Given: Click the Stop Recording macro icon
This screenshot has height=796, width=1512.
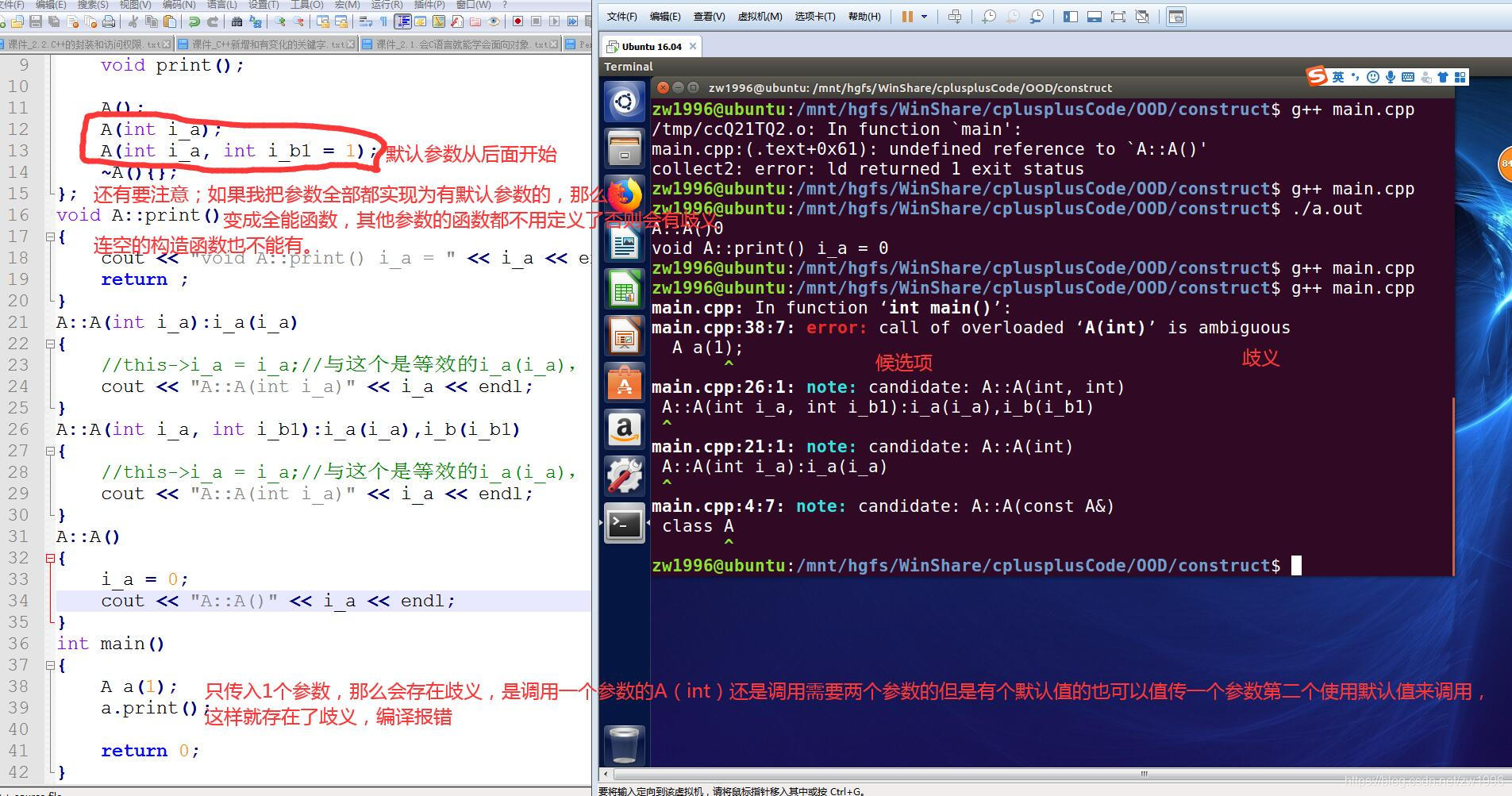Looking at the screenshot, I should 536,21.
